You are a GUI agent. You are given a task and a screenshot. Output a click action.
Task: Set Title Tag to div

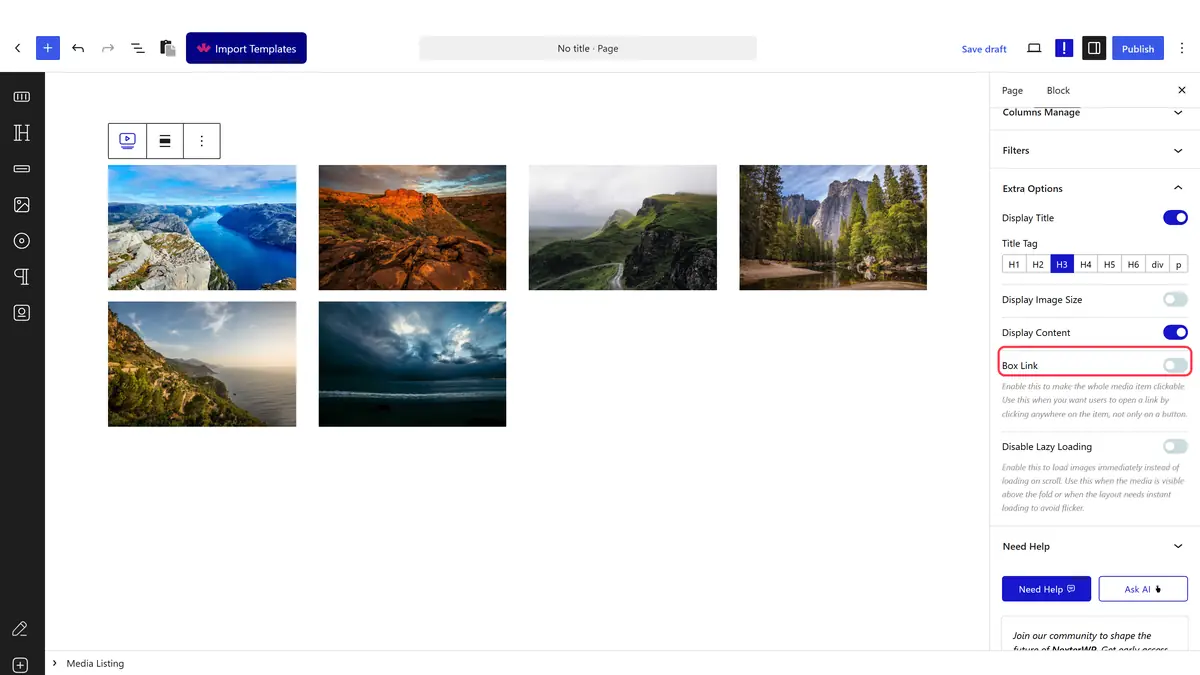[x=1157, y=264]
